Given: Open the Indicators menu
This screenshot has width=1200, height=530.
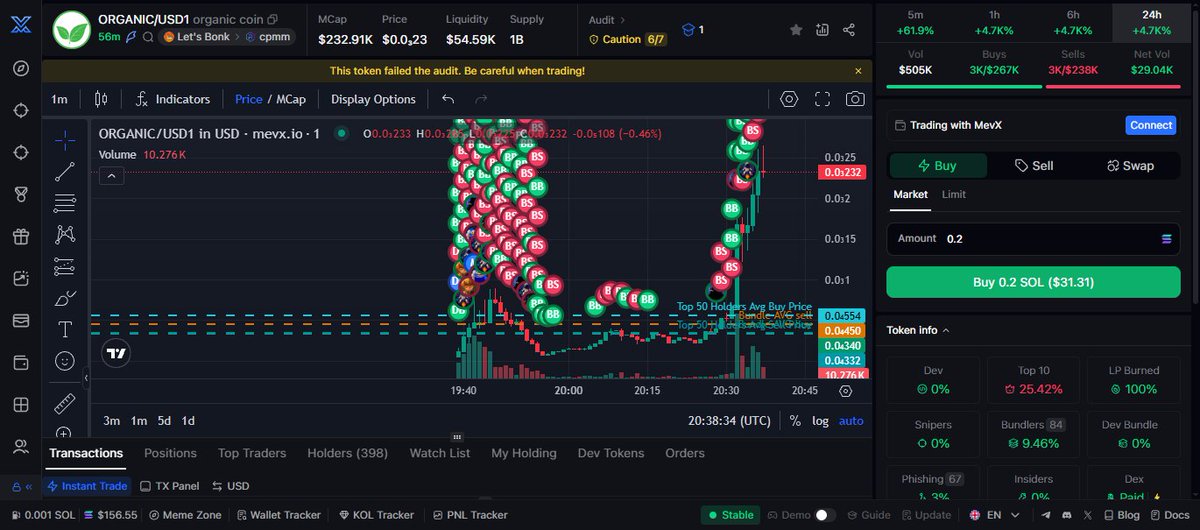Looking at the screenshot, I should point(172,99).
